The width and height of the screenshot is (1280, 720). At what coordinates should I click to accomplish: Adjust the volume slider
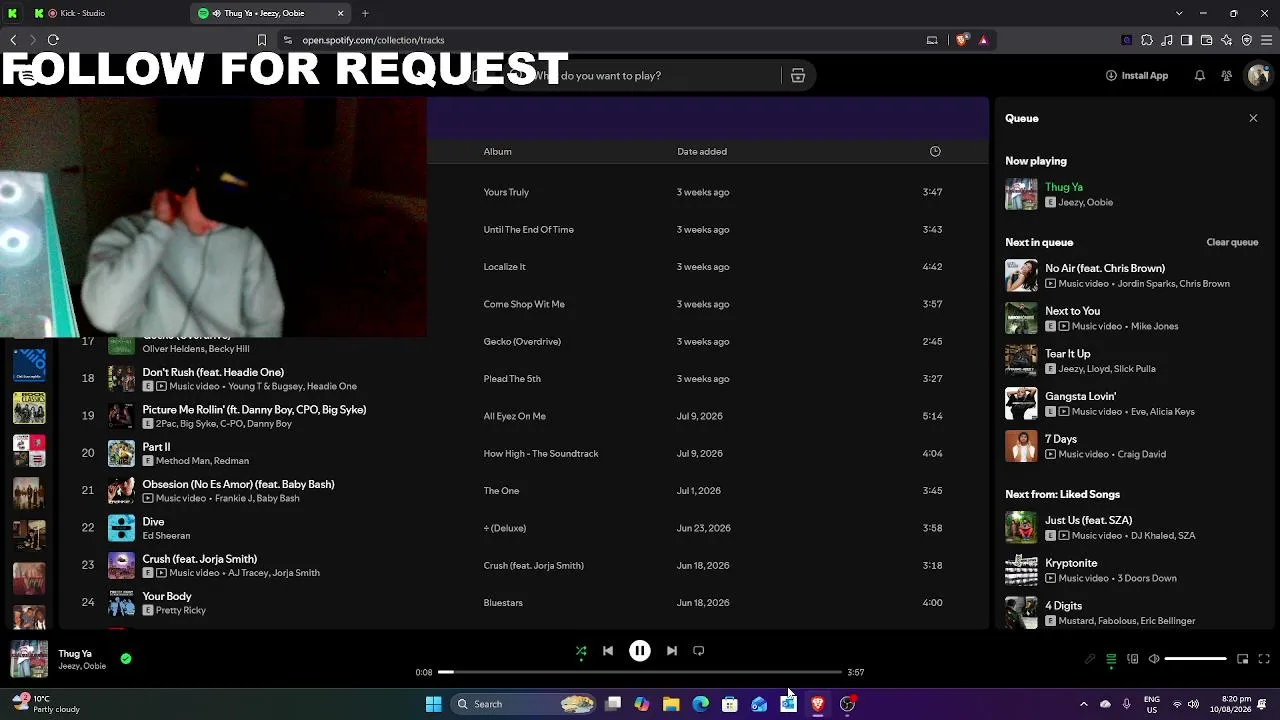coord(1195,659)
